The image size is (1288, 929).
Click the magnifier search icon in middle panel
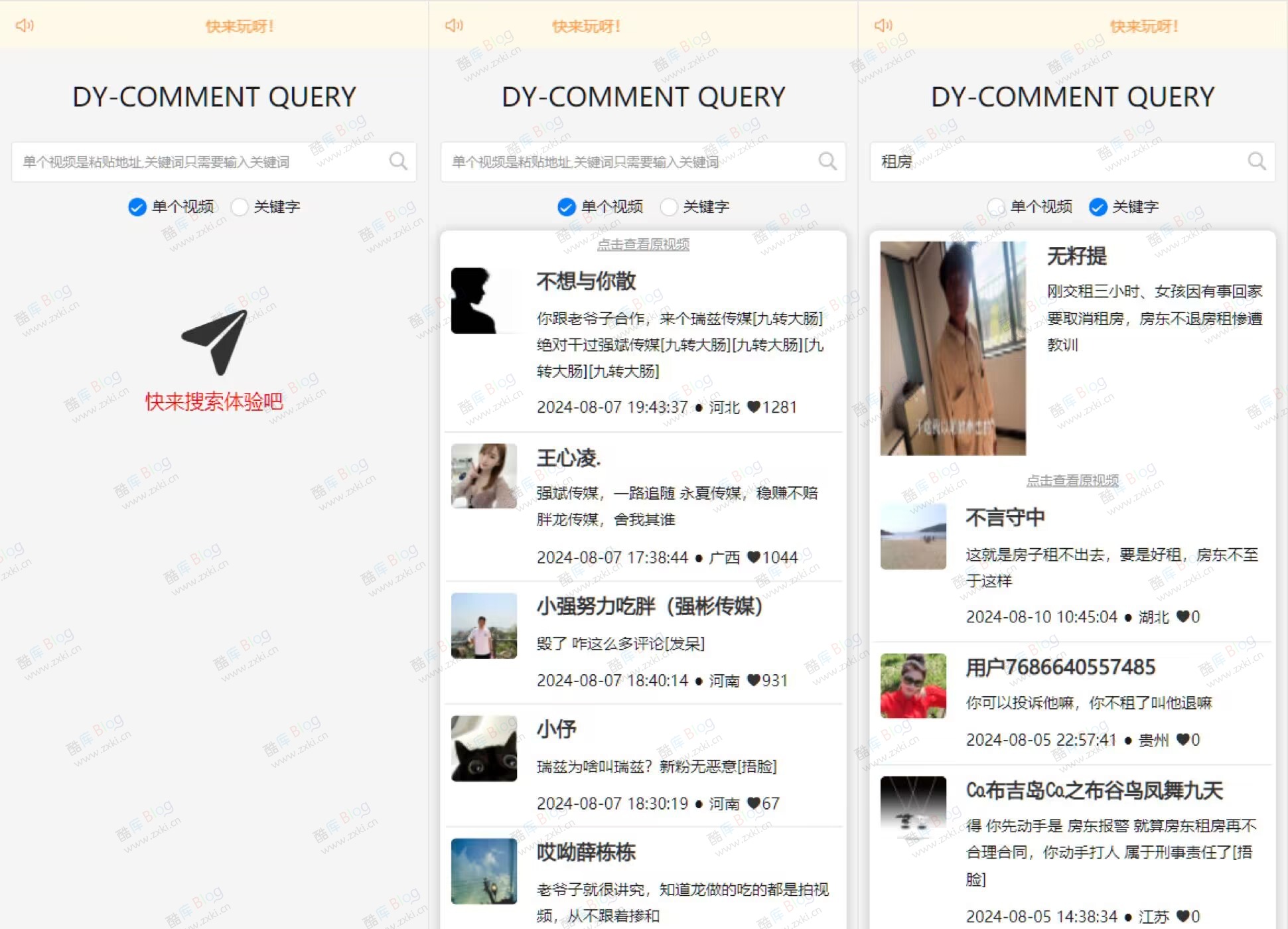tap(827, 161)
